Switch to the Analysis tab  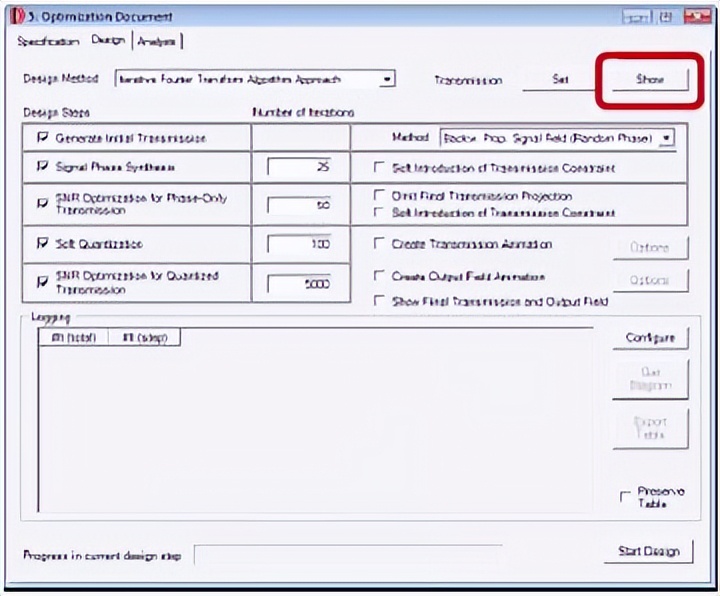pyautogui.click(x=157, y=41)
